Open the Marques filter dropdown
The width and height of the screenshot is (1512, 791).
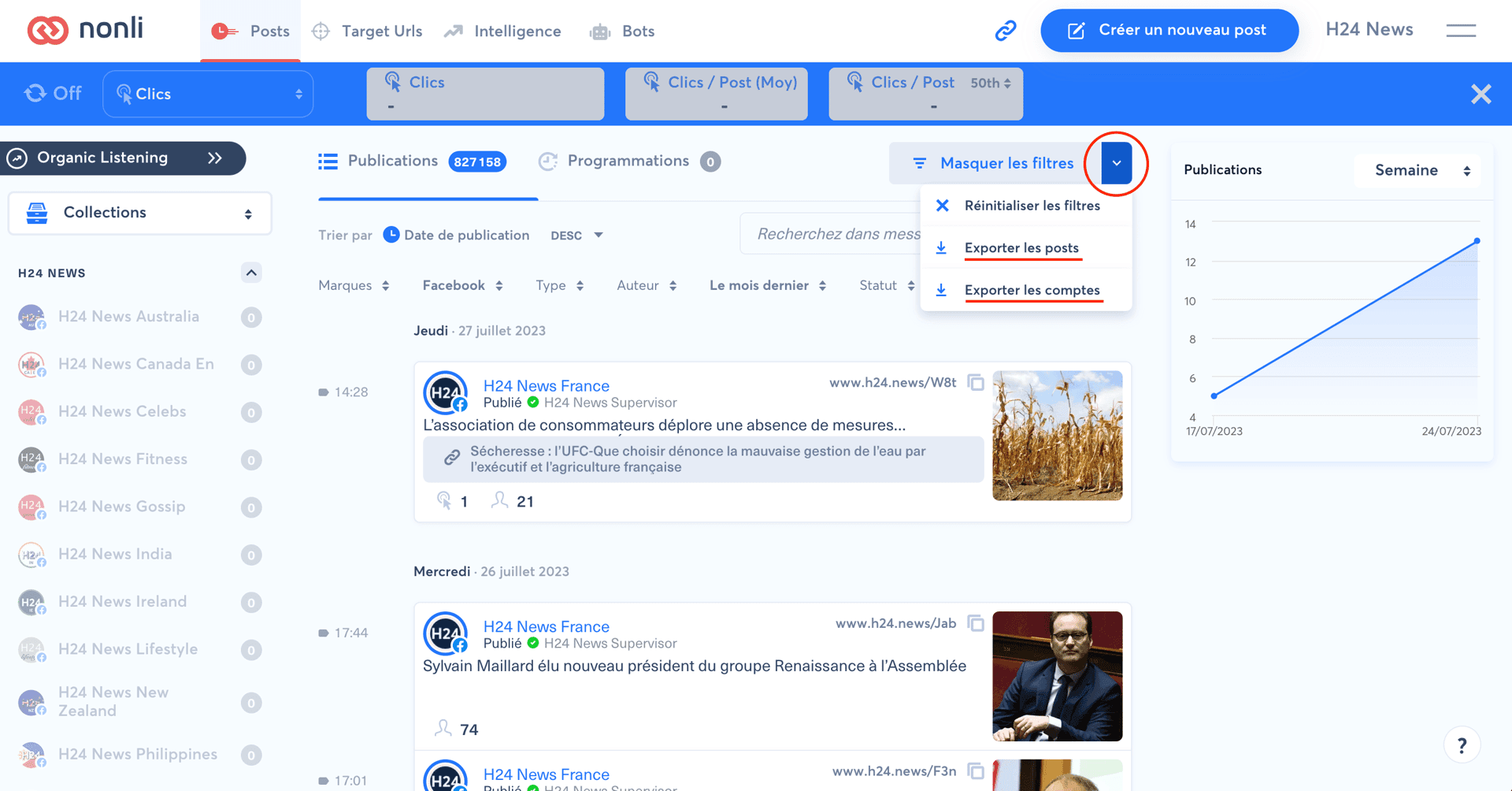tap(354, 285)
